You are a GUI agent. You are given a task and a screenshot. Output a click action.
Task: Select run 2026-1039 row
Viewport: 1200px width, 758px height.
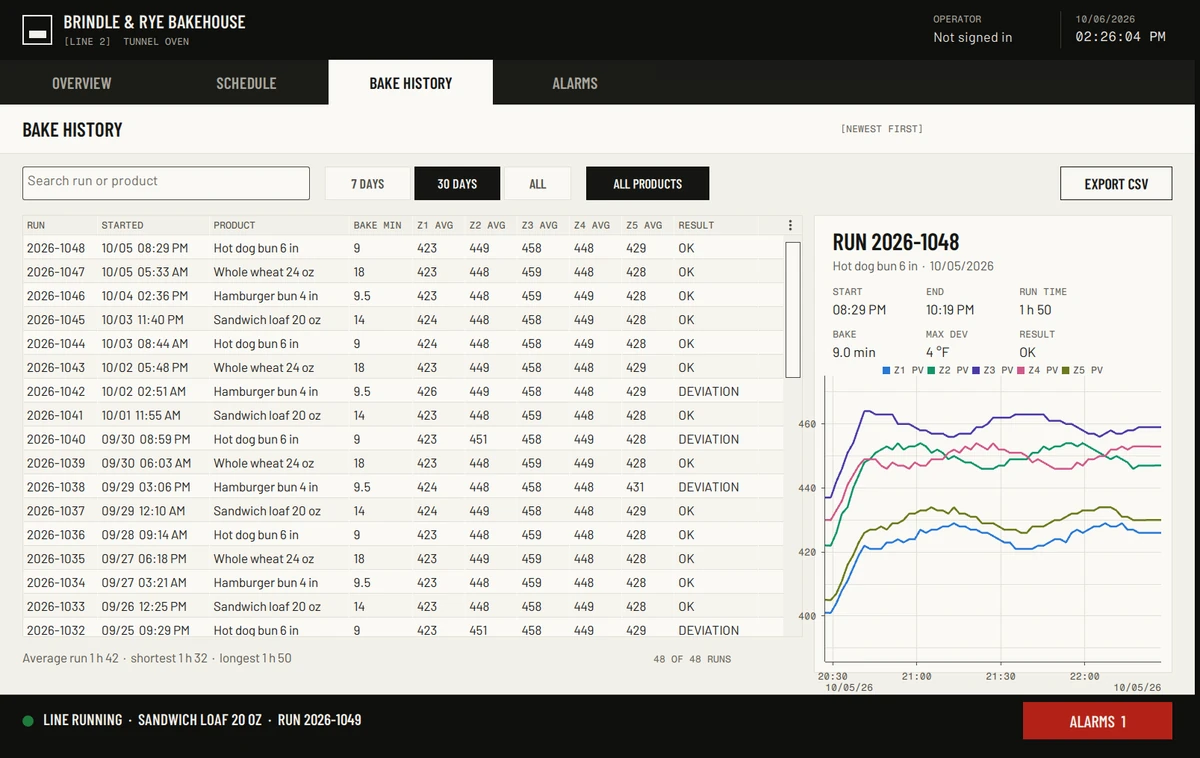point(403,463)
